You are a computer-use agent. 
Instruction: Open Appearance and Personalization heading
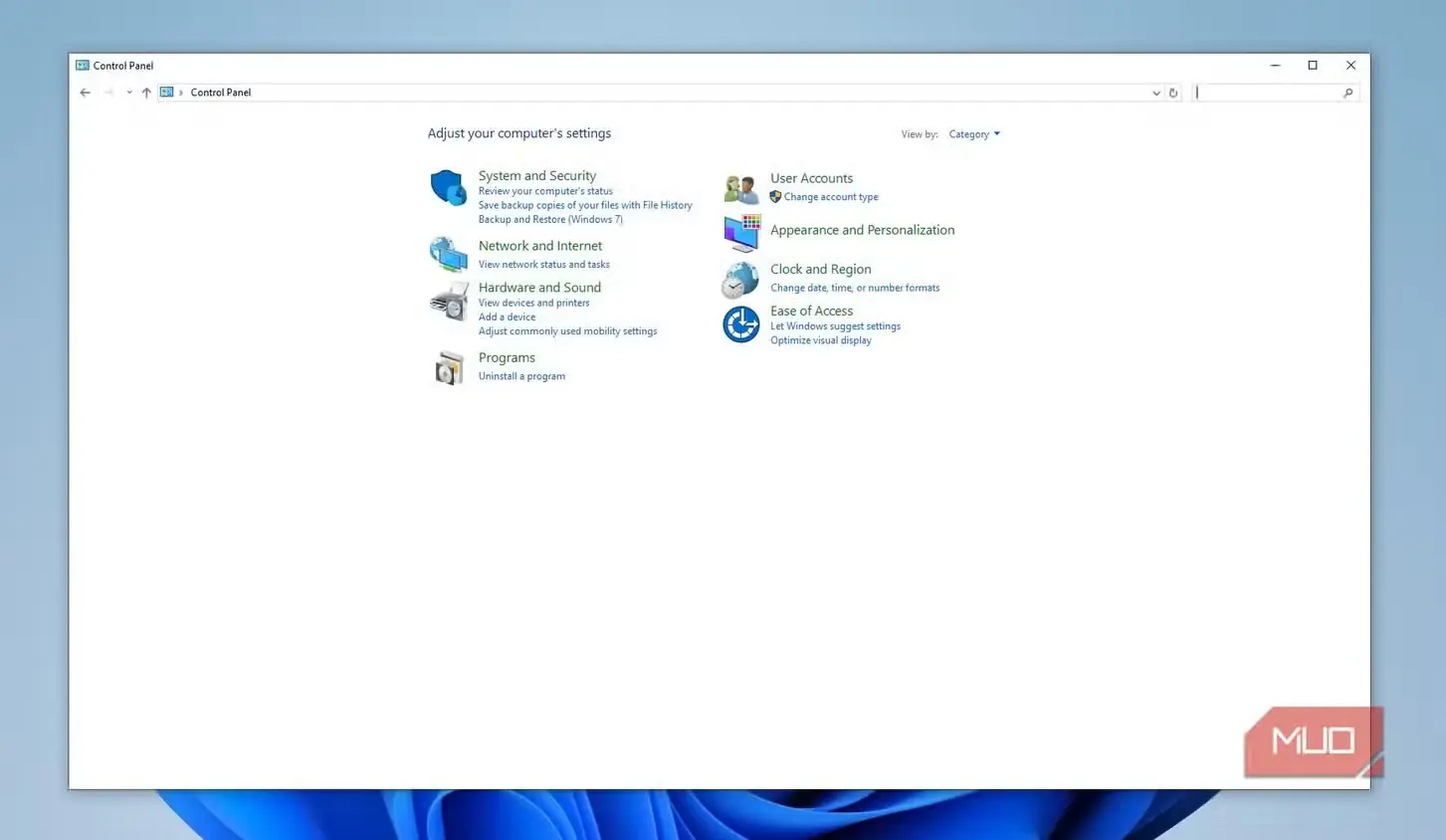tap(862, 230)
